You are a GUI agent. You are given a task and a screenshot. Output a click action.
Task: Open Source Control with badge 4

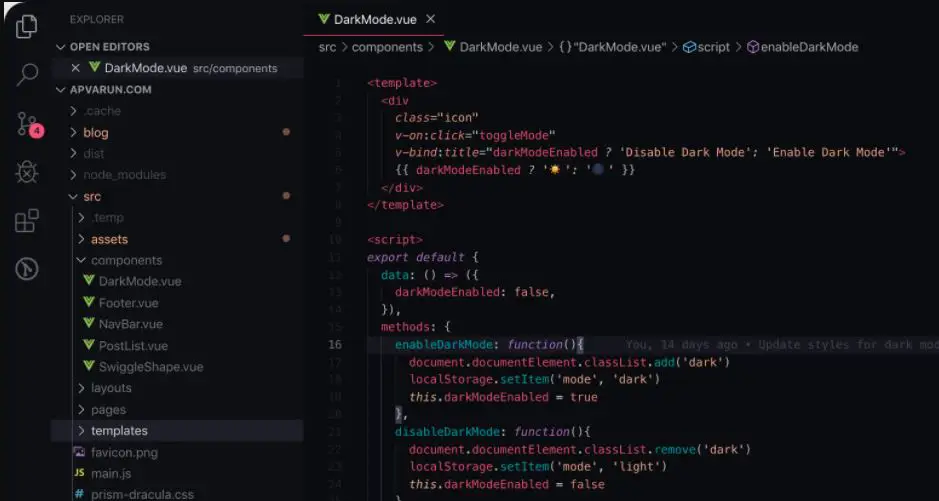[x=29, y=125]
